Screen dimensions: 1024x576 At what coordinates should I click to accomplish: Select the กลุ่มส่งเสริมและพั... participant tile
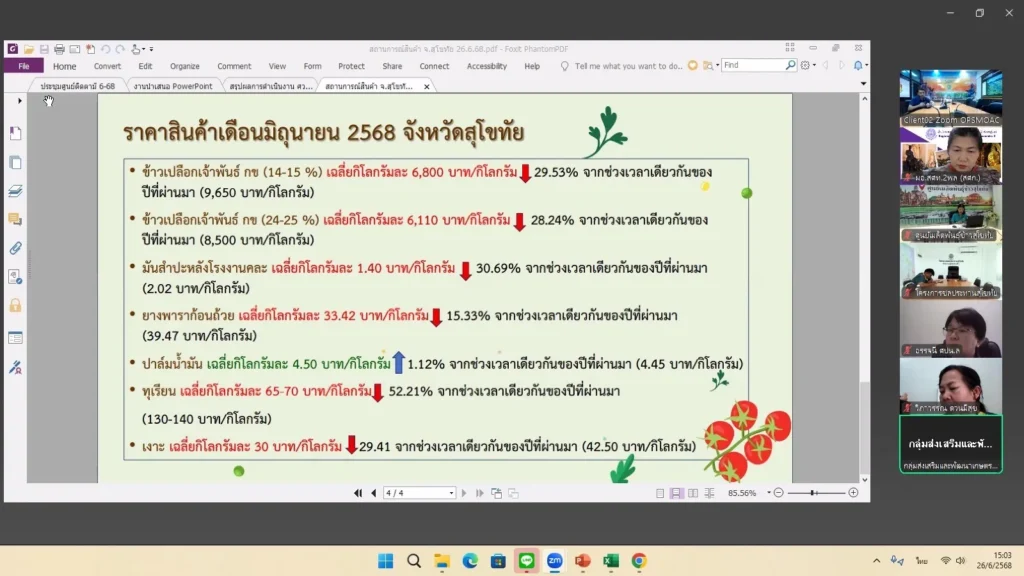coord(951,443)
